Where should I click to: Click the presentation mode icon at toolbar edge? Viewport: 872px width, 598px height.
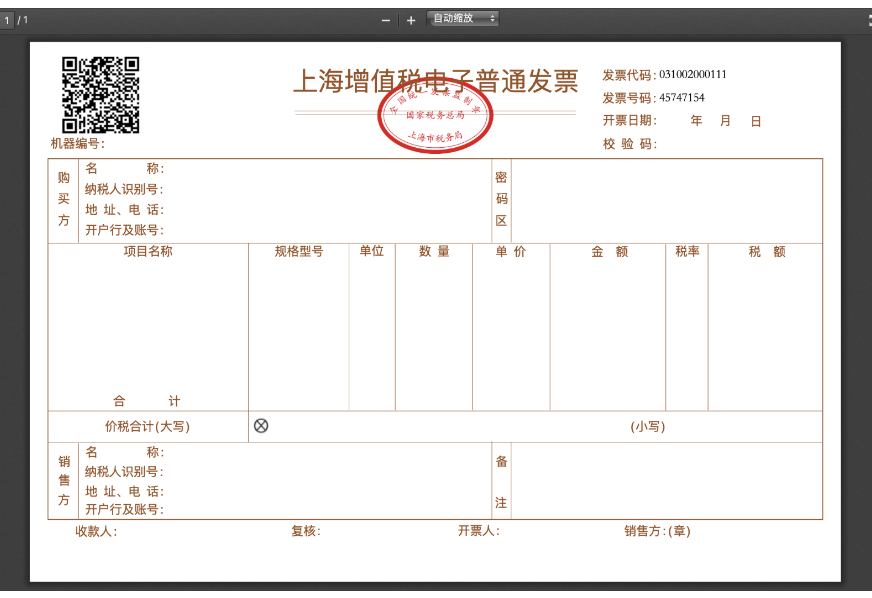coord(869,21)
